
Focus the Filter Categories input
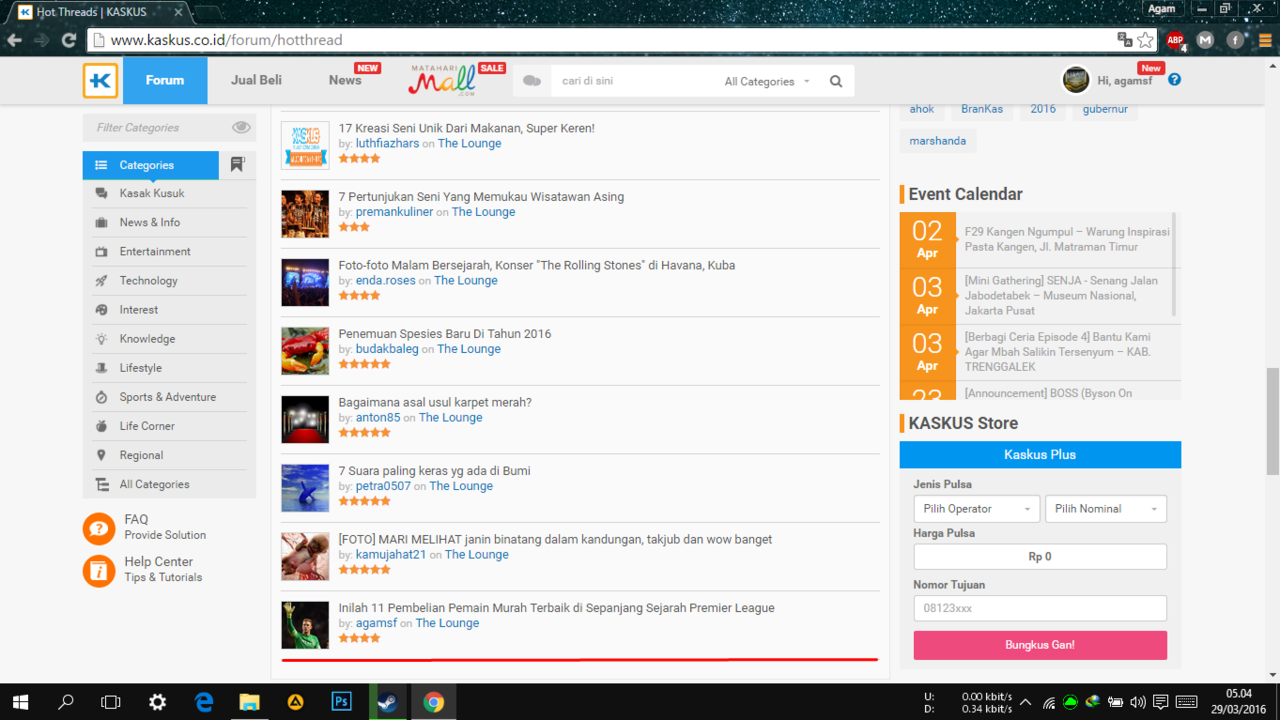(160, 127)
